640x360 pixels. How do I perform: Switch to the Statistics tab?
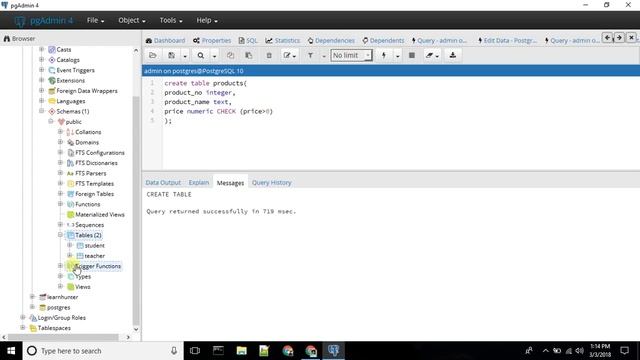[x=282, y=40]
